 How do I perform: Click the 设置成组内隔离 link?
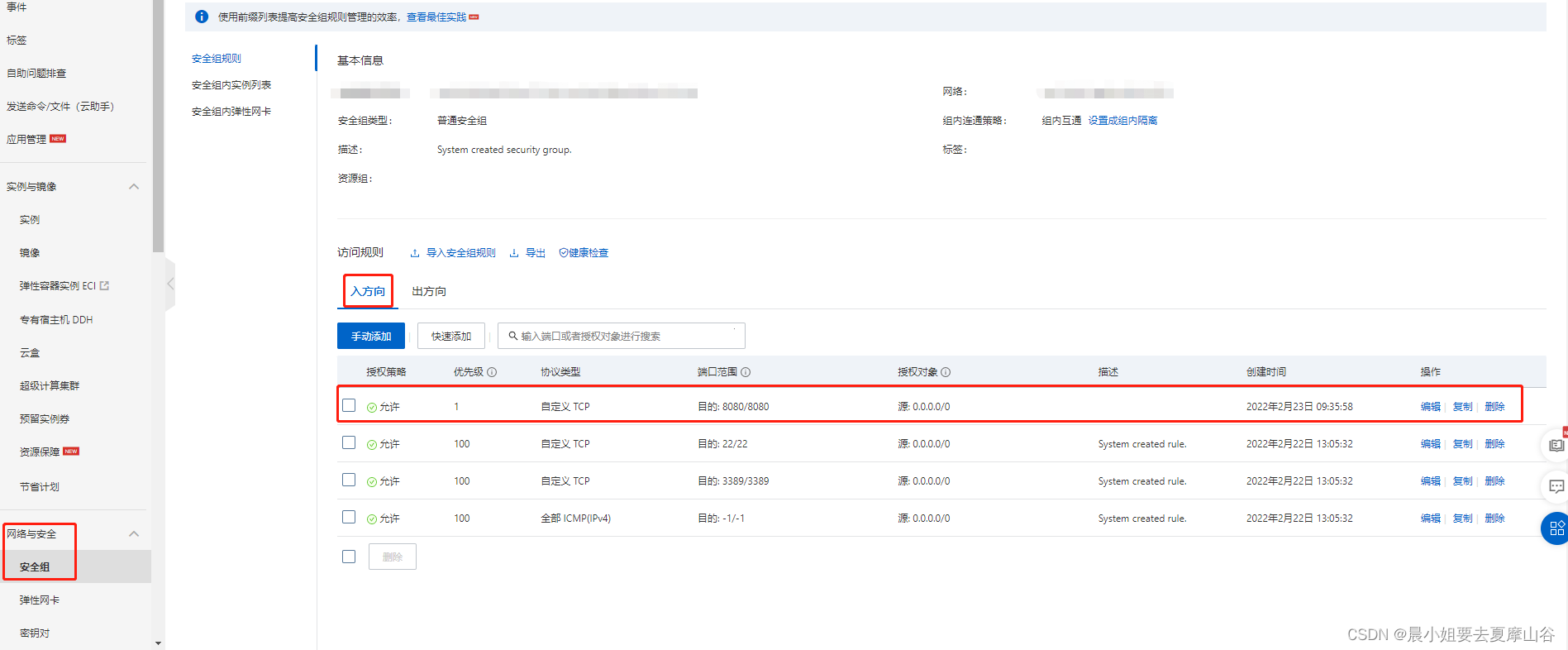tap(1122, 121)
